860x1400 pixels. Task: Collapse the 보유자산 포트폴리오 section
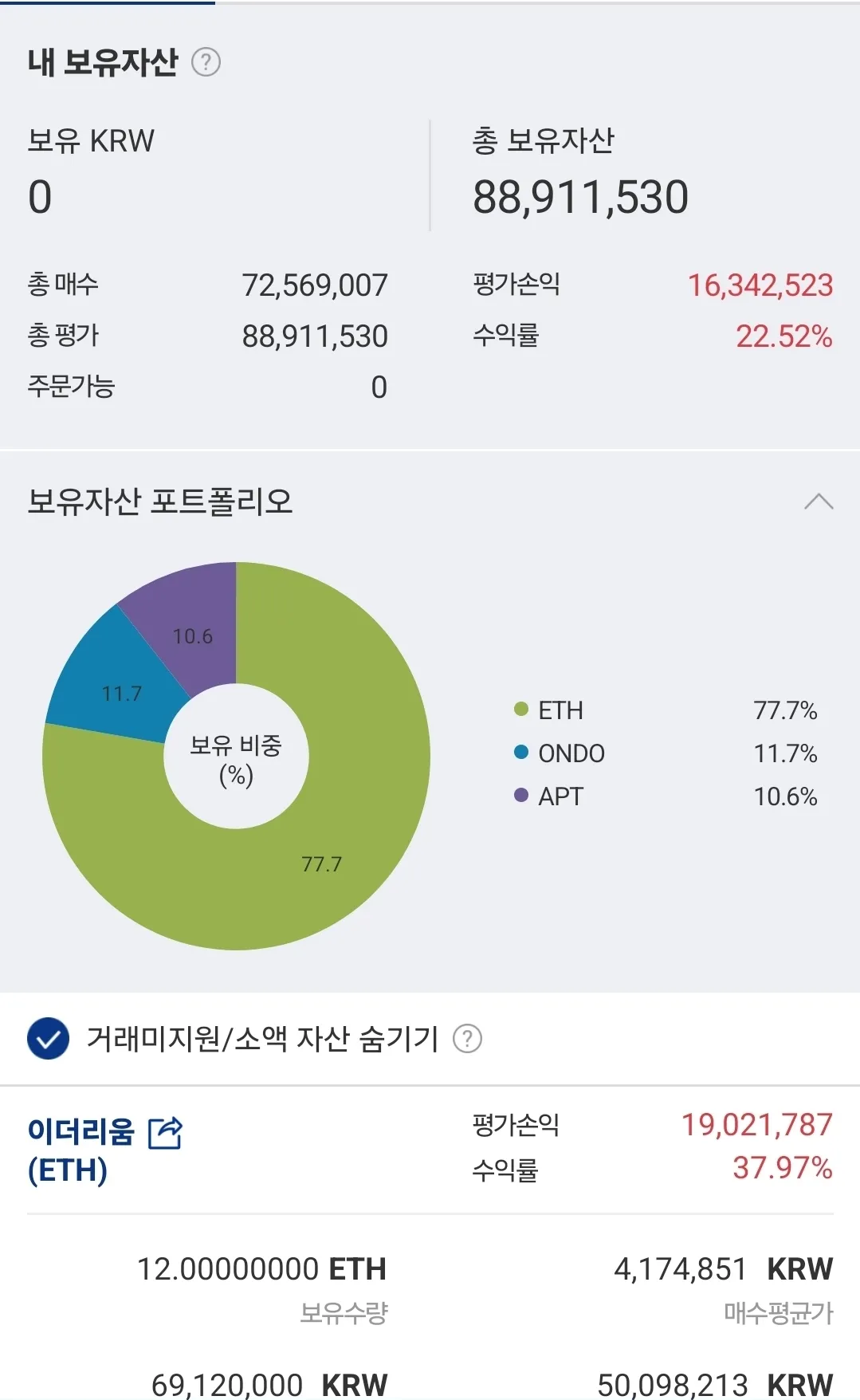(x=819, y=501)
